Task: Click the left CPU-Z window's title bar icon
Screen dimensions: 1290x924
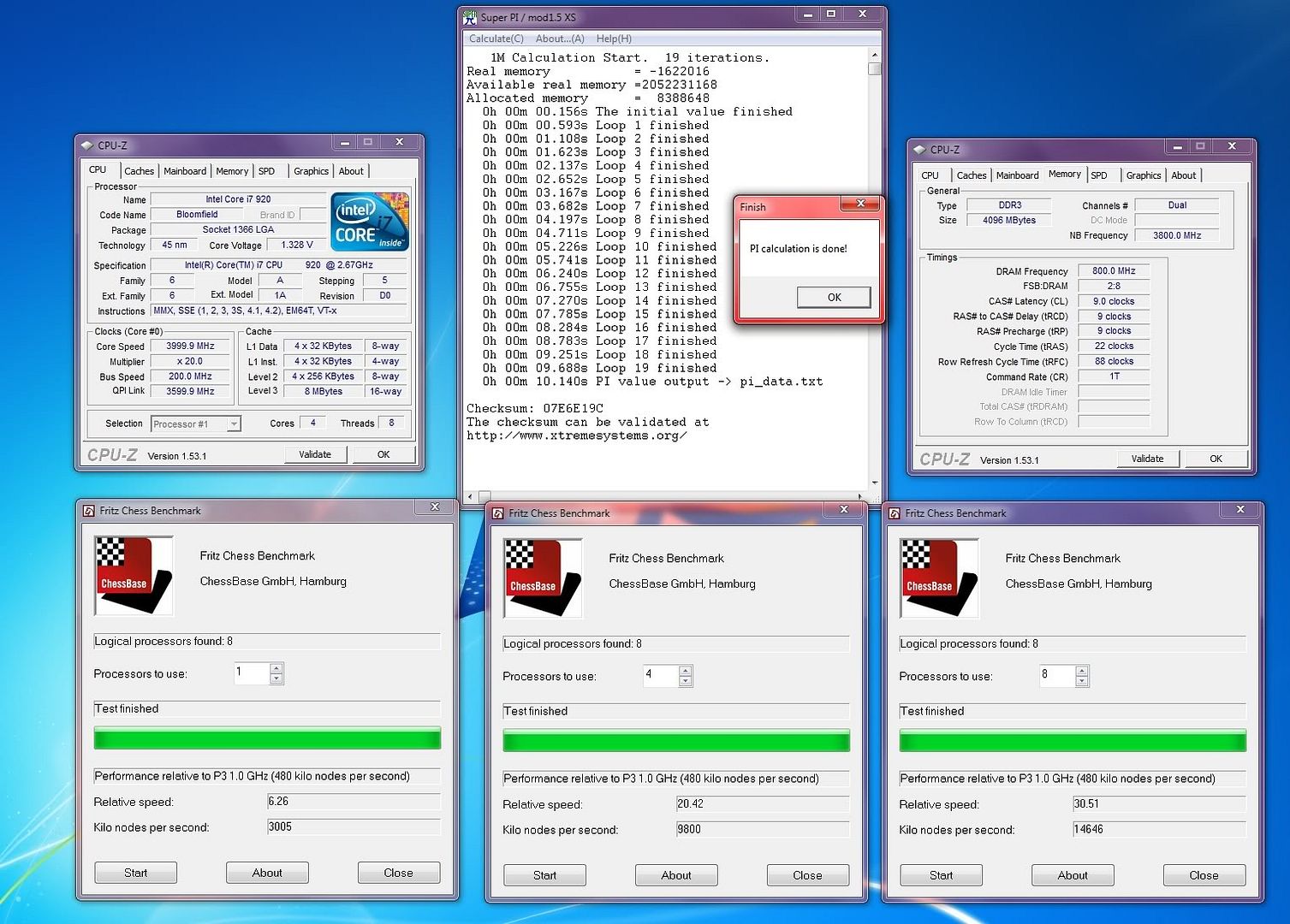Action: click(x=87, y=145)
